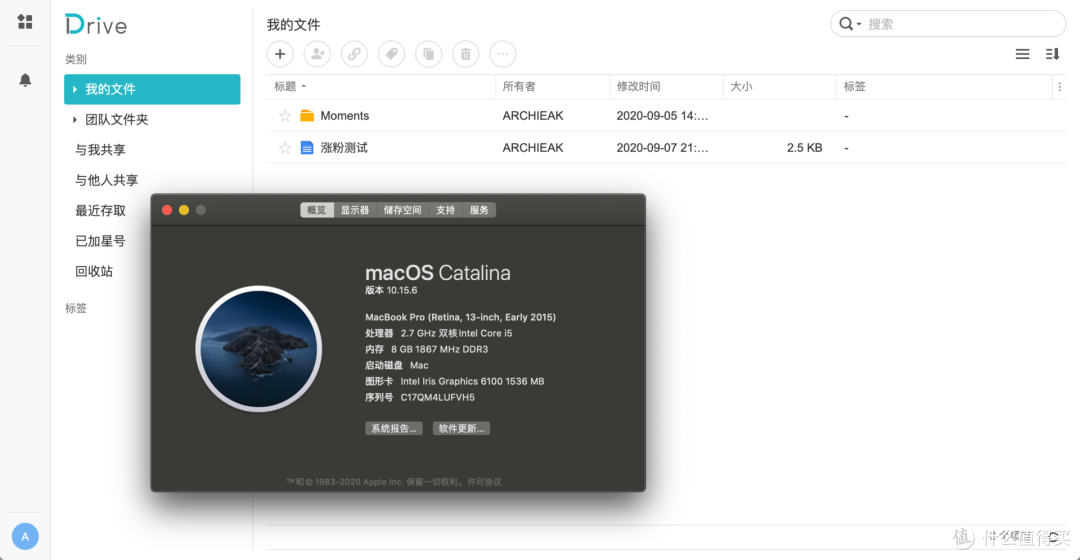Open the sort order icon
The image size is (1080, 560).
click(1052, 54)
